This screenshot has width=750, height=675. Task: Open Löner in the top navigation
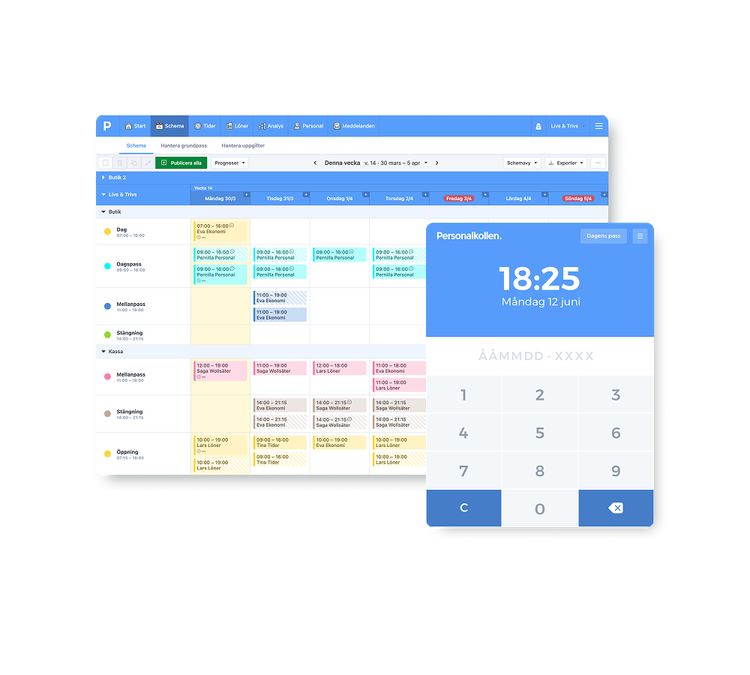tap(237, 126)
